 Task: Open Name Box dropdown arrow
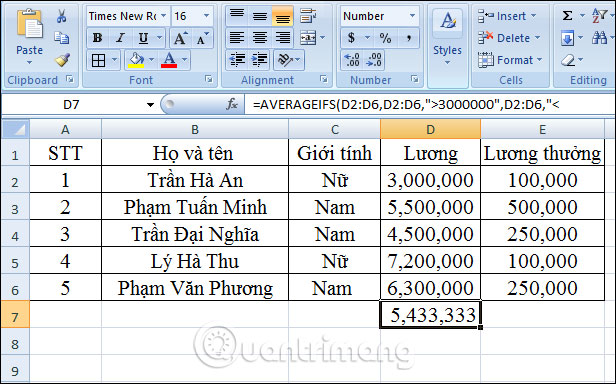150,105
